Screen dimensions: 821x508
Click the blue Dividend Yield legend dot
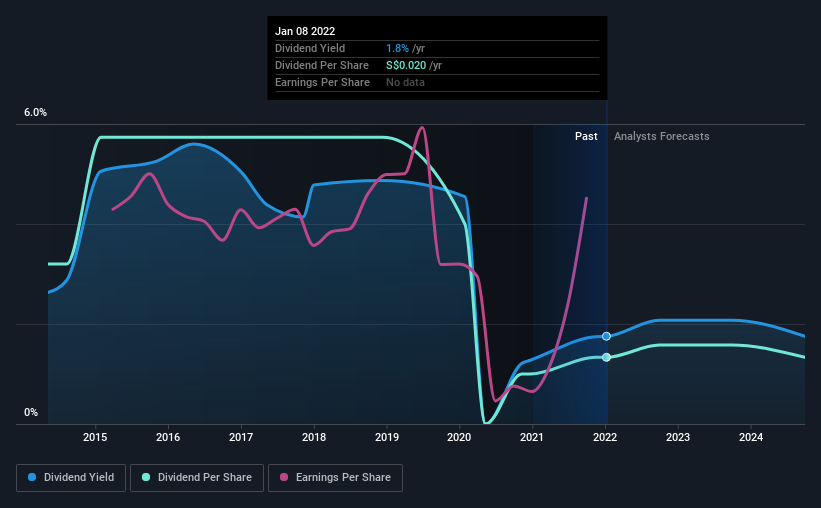pos(32,477)
